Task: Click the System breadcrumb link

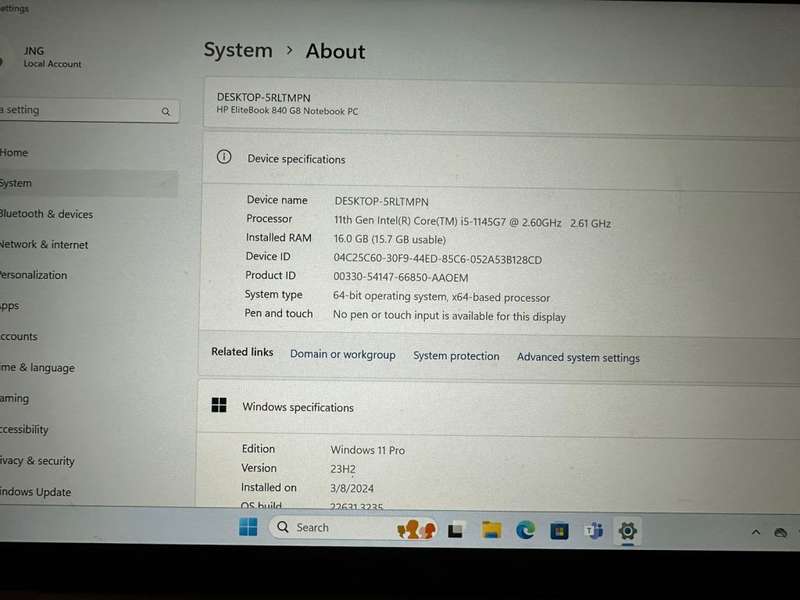Action: (x=238, y=50)
